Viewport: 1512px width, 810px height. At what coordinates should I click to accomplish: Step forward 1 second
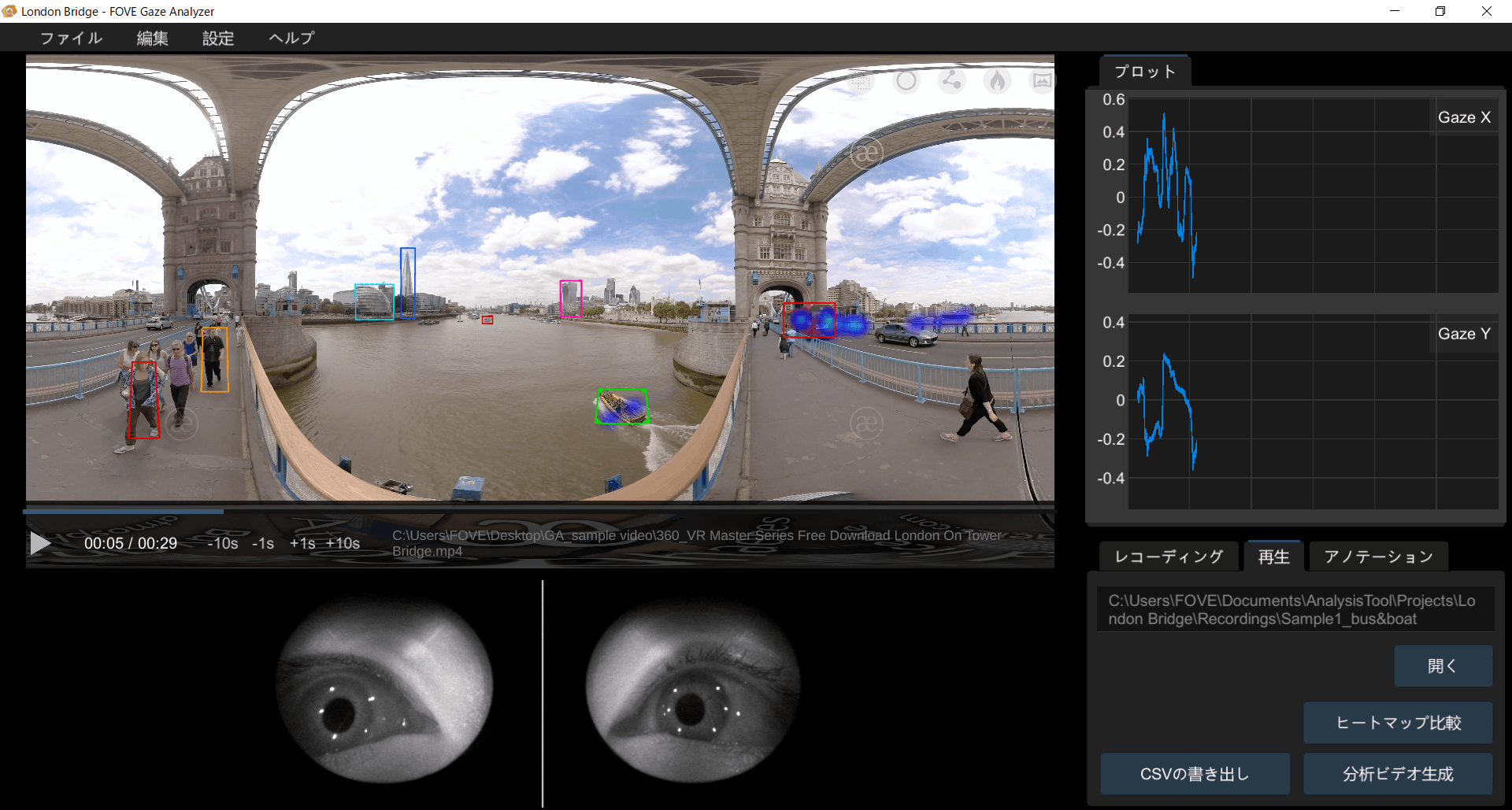(302, 543)
